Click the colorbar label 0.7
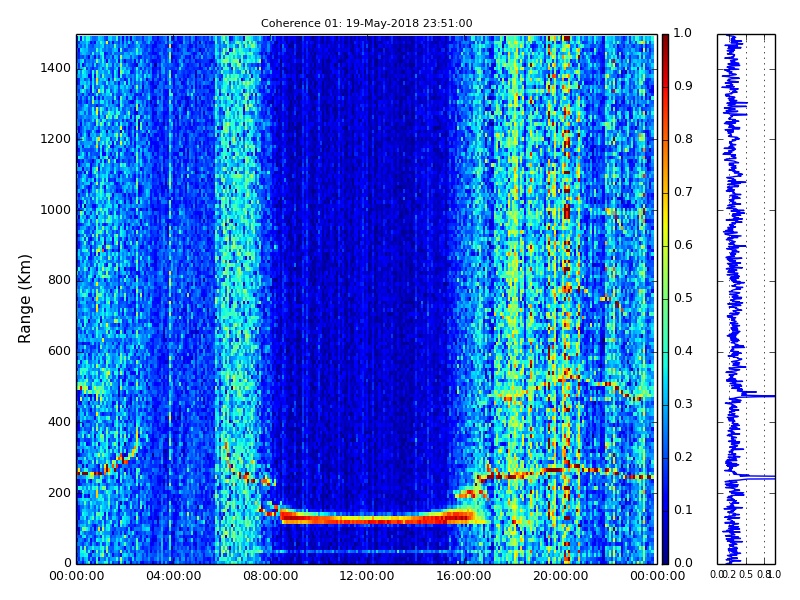800x600 pixels. [683, 192]
